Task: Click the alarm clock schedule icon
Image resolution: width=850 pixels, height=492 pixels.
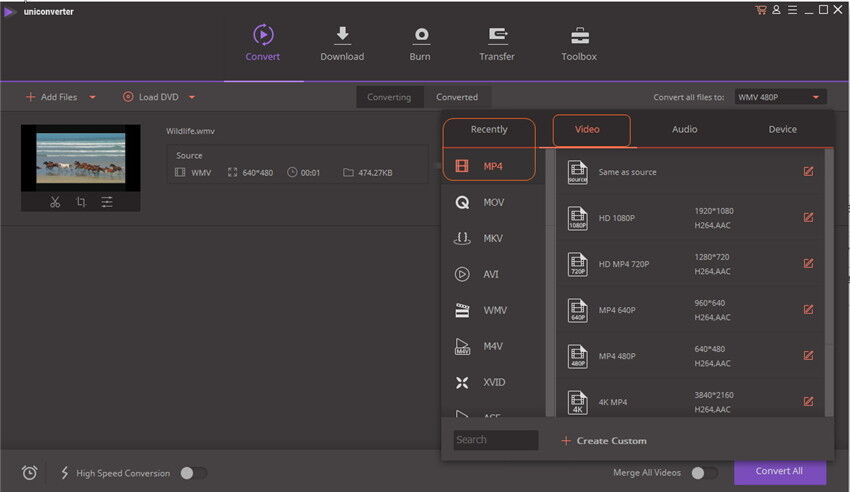Action: point(29,472)
